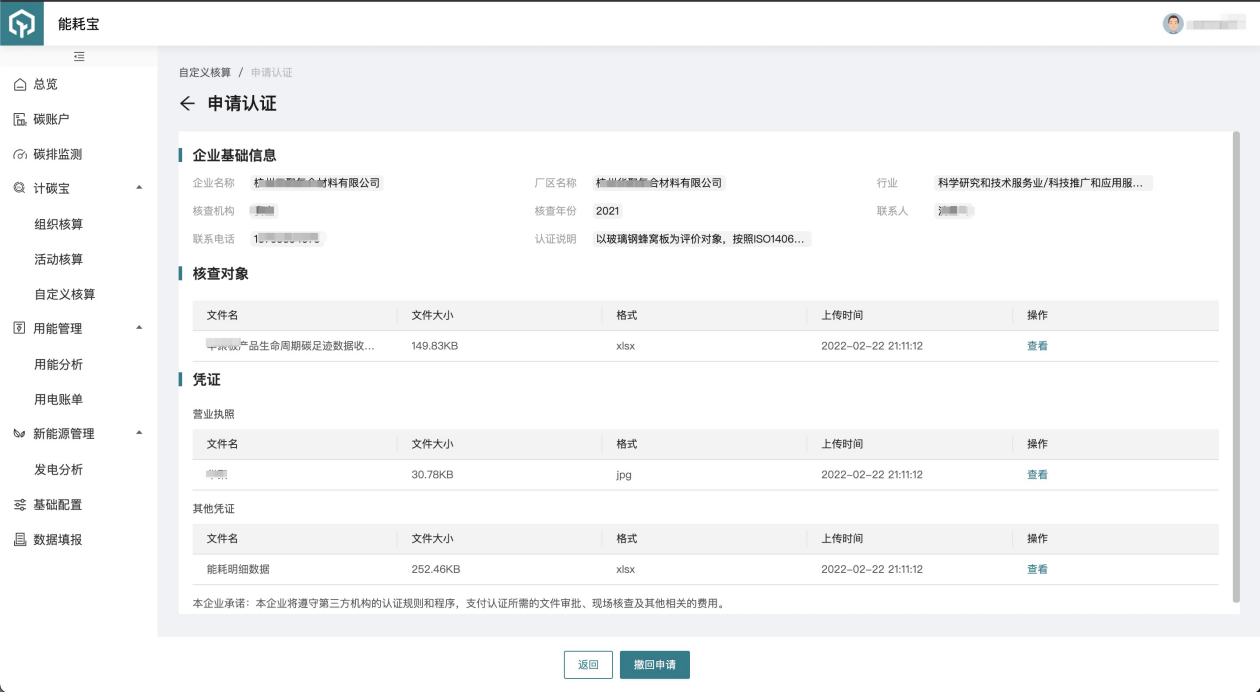Open 碳账户 in the sidebar
Screen dimensions: 1260x692
[51, 120]
